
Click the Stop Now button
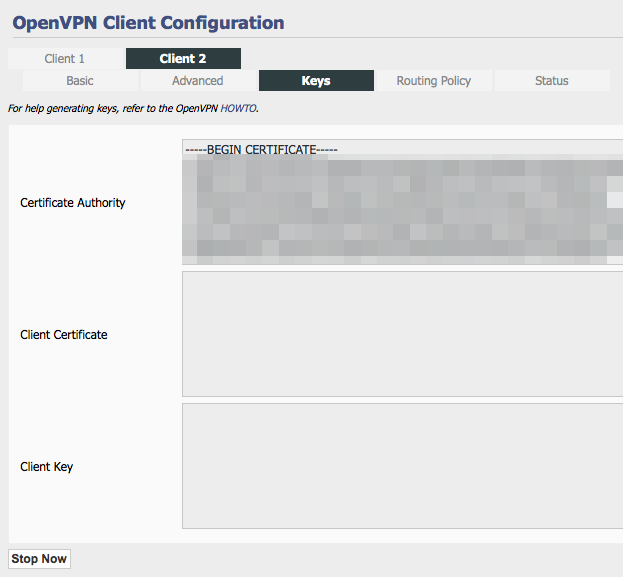point(39,559)
